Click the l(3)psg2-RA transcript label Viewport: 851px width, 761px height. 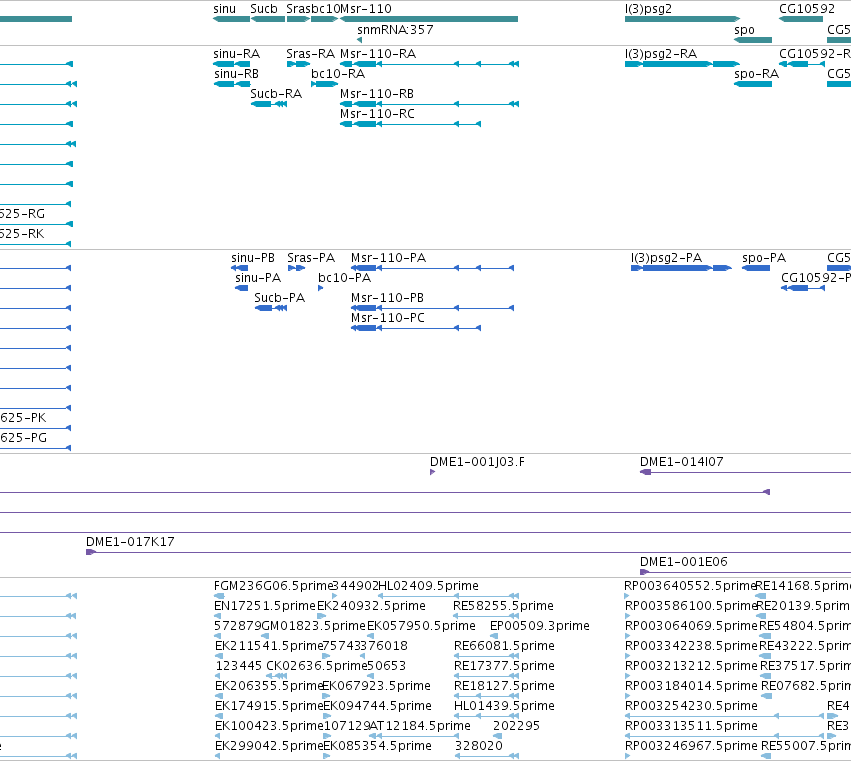661,54
